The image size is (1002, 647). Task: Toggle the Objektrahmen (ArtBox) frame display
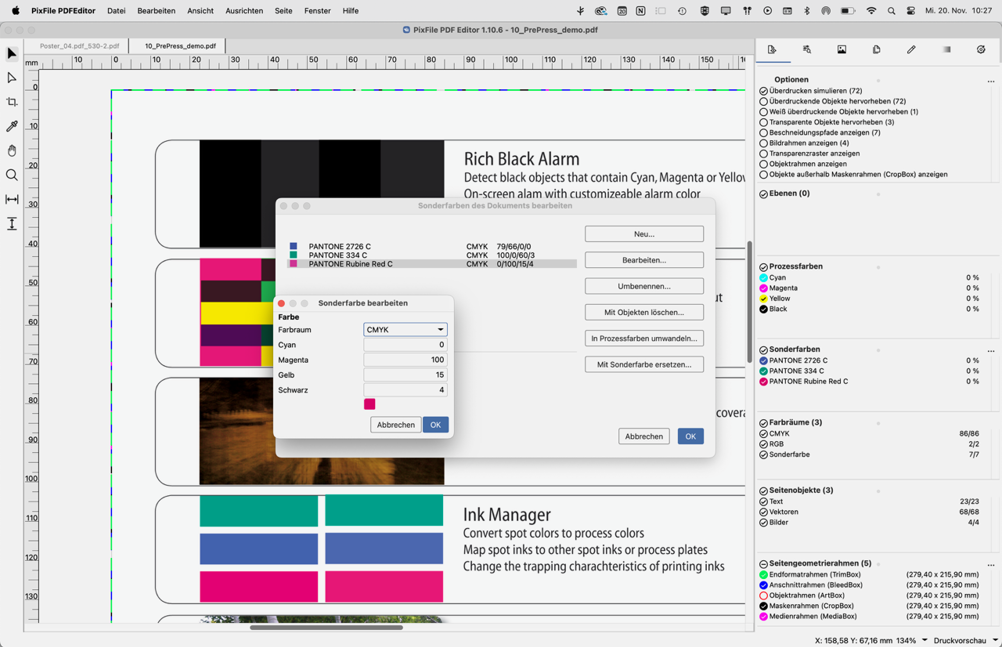[x=764, y=596]
